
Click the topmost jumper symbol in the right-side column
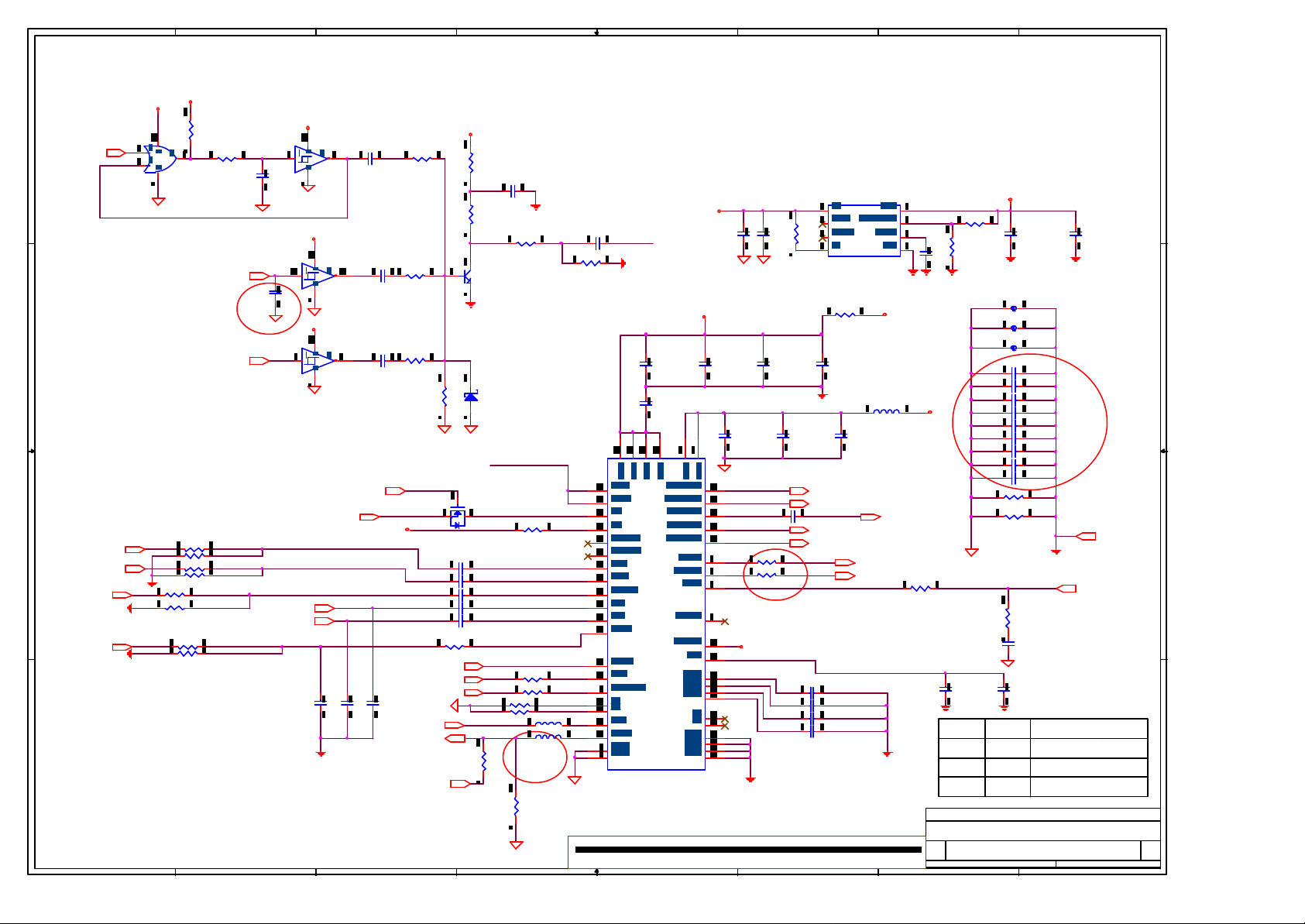[x=1014, y=308]
